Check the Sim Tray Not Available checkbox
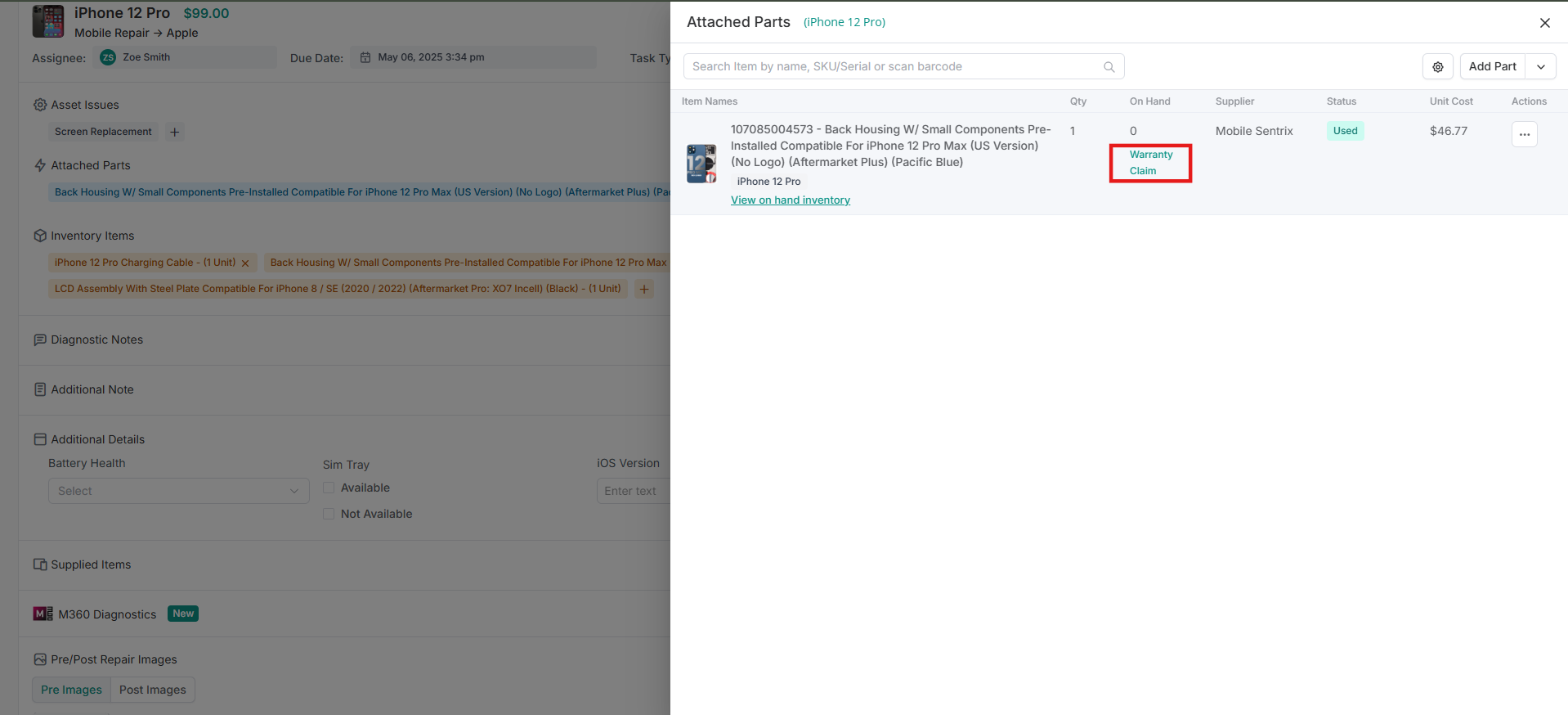Image resolution: width=1568 pixels, height=715 pixels. coord(329,514)
